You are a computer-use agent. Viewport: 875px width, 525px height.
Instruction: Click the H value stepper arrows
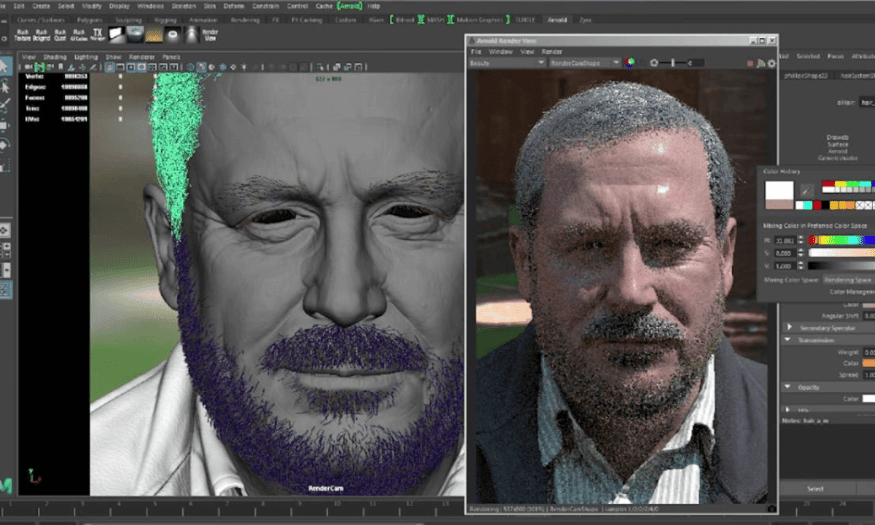801,240
